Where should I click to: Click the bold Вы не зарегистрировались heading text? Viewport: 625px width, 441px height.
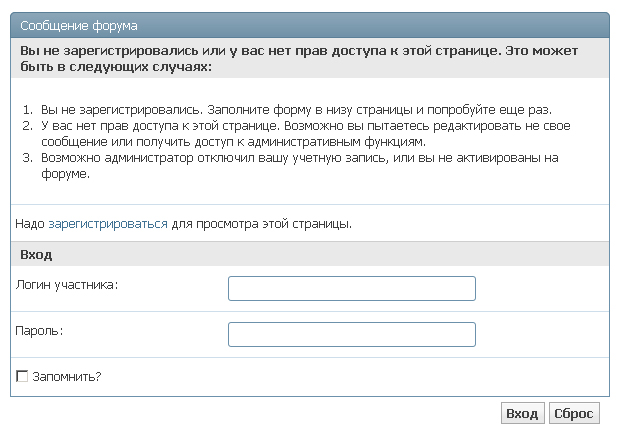tap(299, 58)
